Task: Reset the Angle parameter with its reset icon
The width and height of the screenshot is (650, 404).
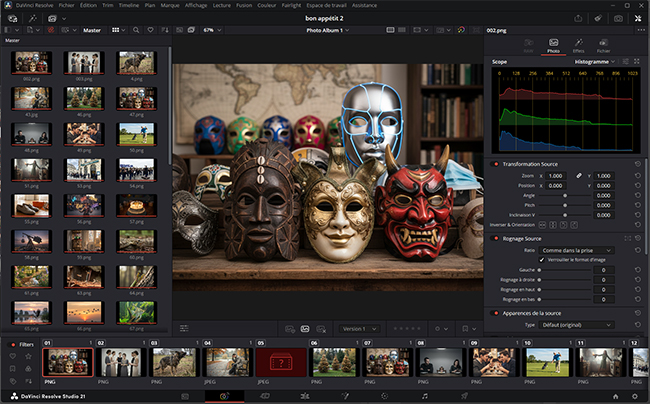Action: [x=638, y=195]
